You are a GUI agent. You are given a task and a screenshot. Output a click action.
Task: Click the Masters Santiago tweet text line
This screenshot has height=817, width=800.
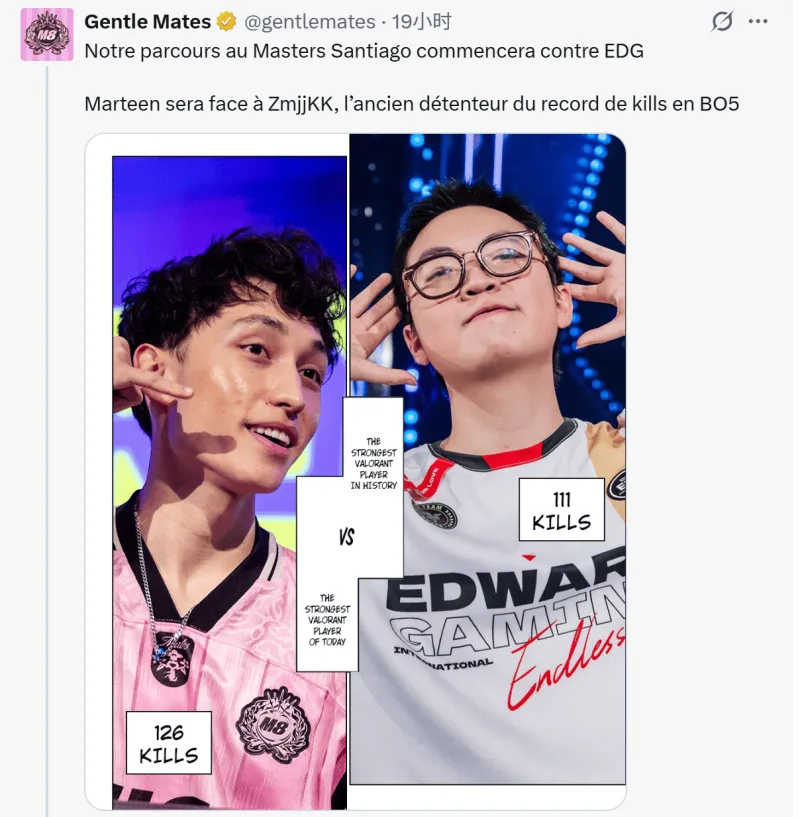[x=364, y=51]
